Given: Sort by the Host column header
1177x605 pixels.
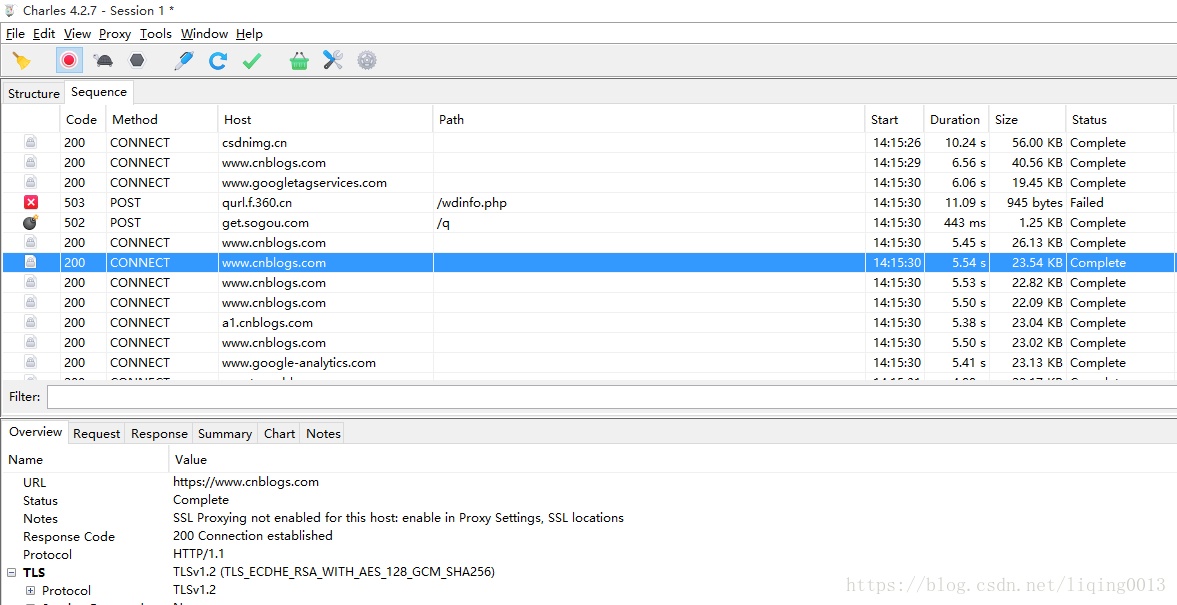Looking at the screenshot, I should click(326, 119).
